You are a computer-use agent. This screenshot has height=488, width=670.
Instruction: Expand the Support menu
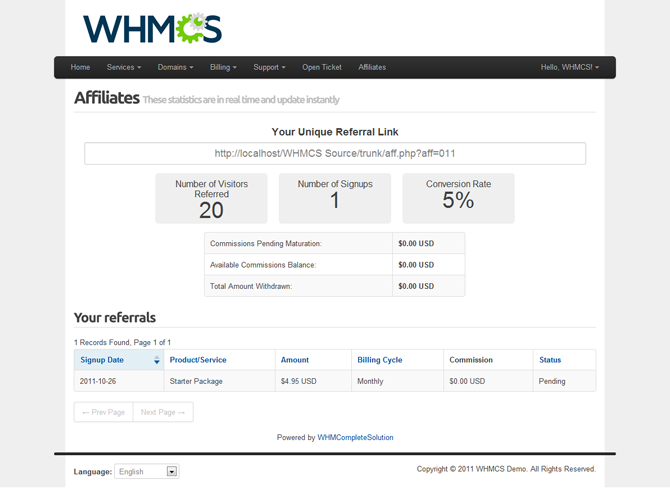pos(269,67)
